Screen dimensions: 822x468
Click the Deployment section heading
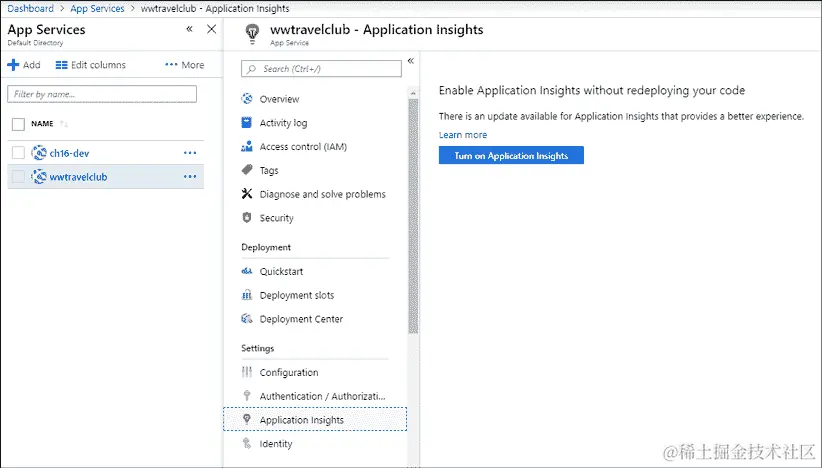click(x=266, y=247)
